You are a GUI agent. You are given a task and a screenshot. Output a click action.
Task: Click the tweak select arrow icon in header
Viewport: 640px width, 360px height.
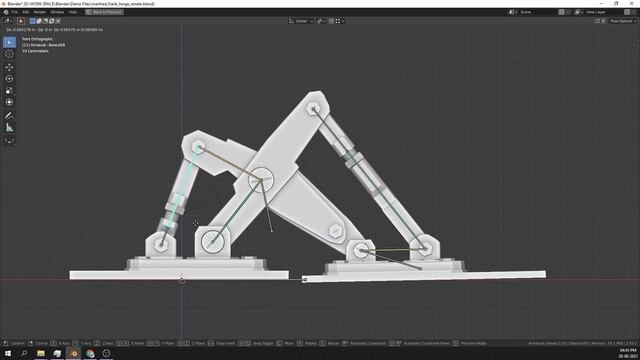[21, 21]
